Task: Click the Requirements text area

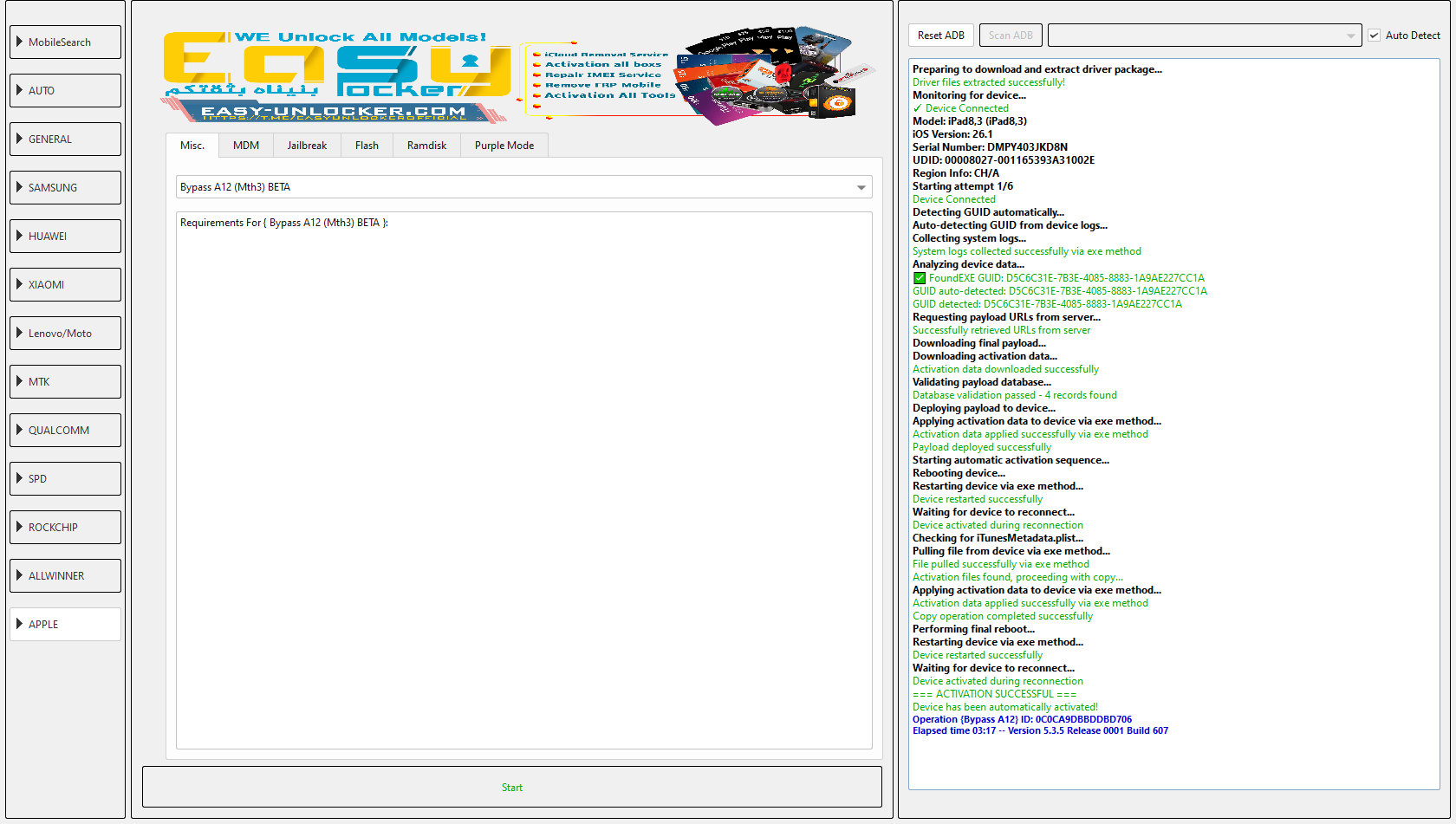Action: pyautogui.click(x=523, y=480)
